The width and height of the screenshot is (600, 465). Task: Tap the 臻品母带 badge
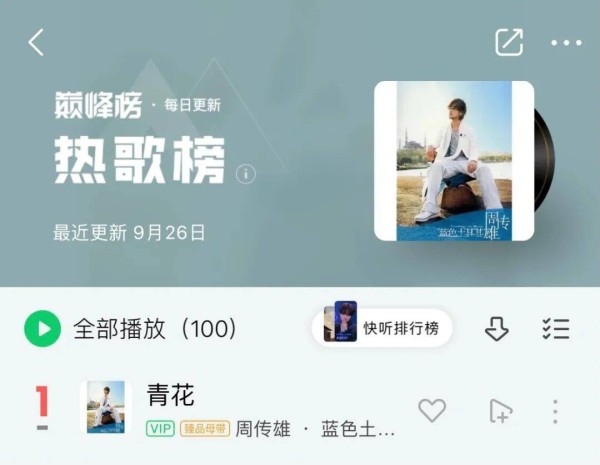click(x=205, y=429)
